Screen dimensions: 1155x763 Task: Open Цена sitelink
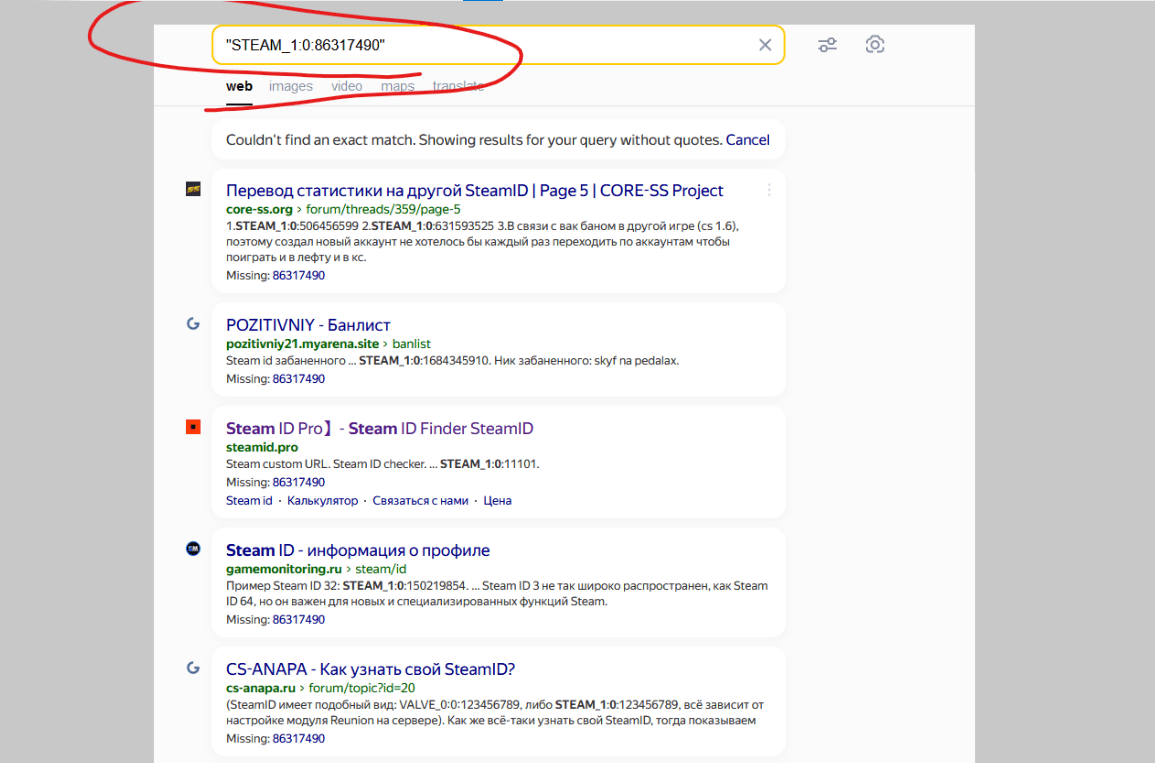(x=497, y=501)
